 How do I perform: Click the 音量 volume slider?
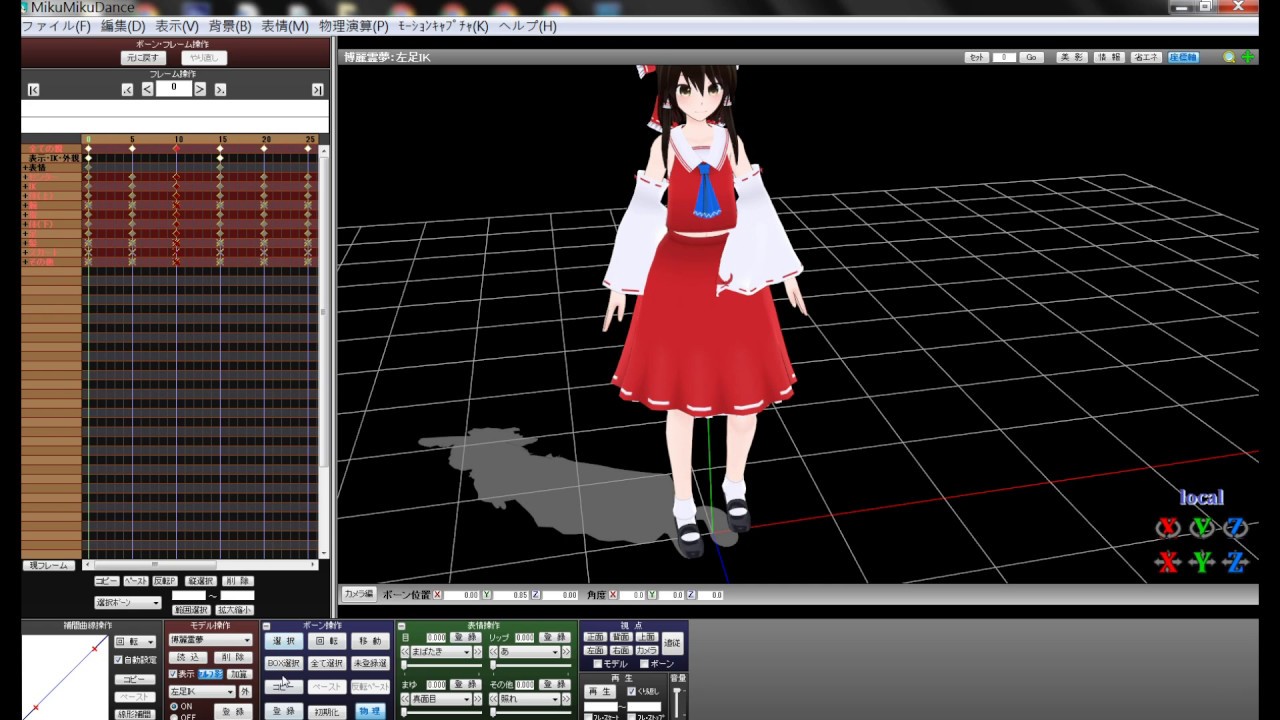pos(678,702)
